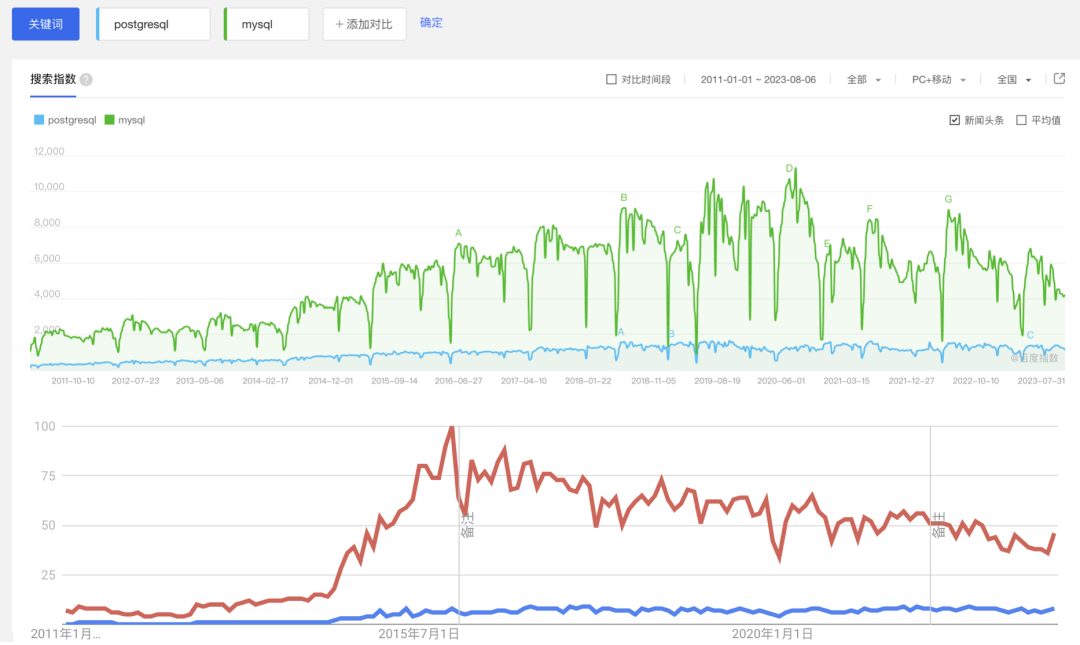Click the 添加对比 add comparison button

pyautogui.click(x=364, y=24)
